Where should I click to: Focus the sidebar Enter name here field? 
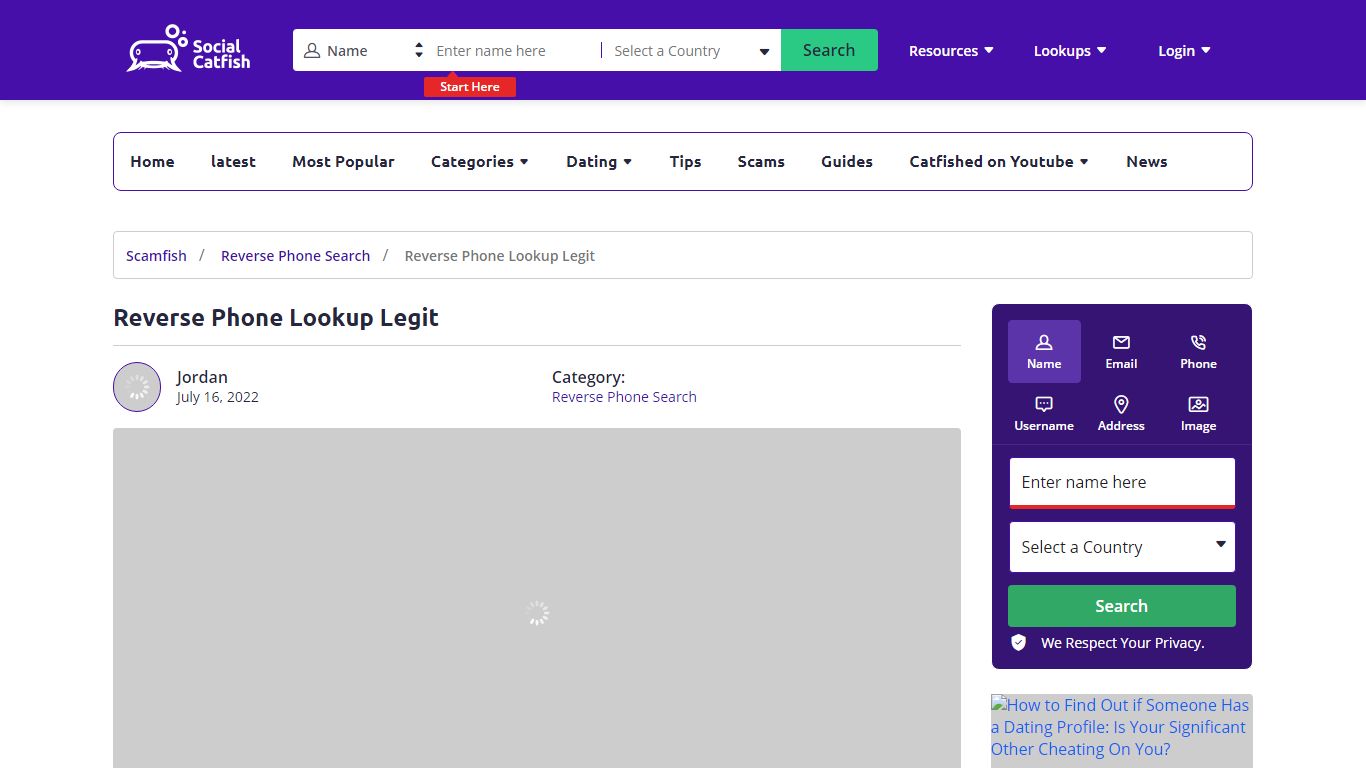(1122, 482)
